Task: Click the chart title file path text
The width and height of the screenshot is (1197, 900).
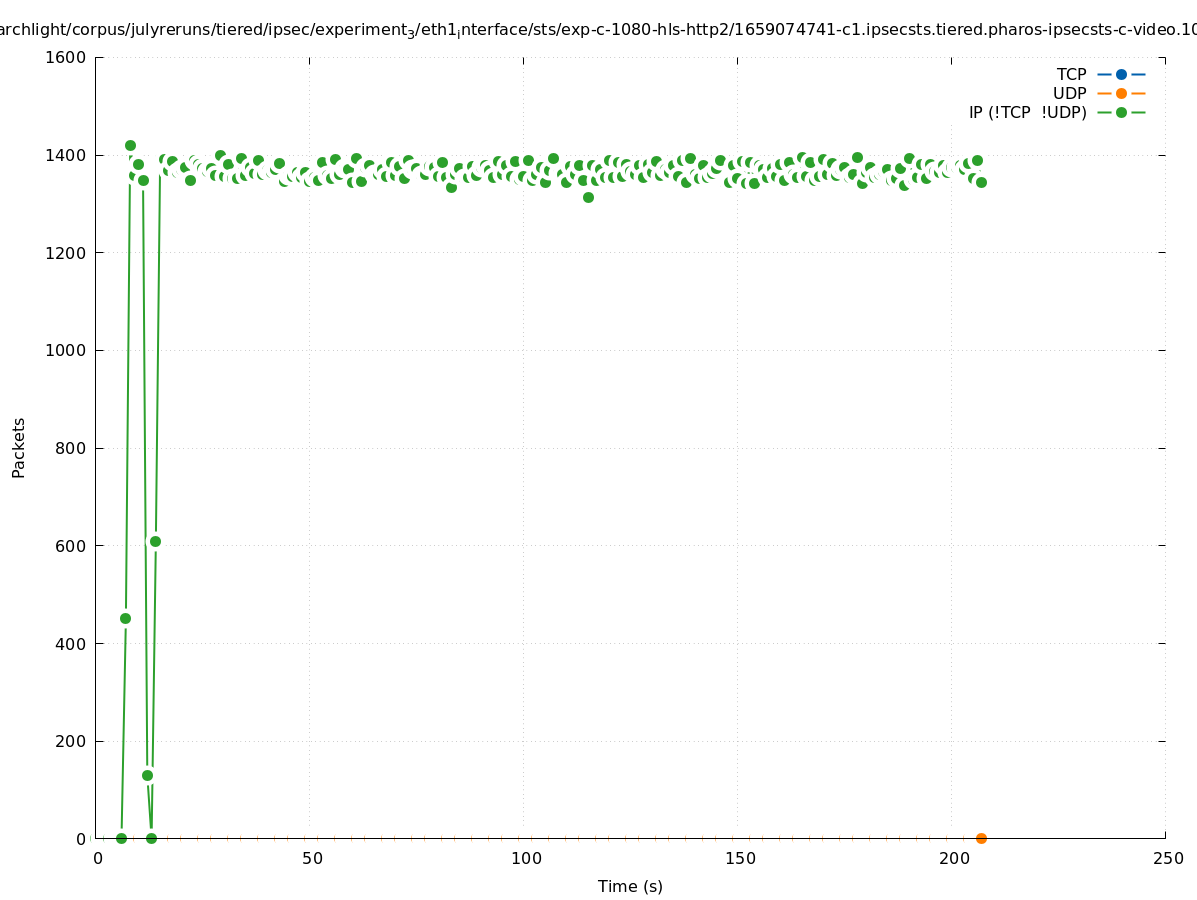Action: tap(598, 30)
